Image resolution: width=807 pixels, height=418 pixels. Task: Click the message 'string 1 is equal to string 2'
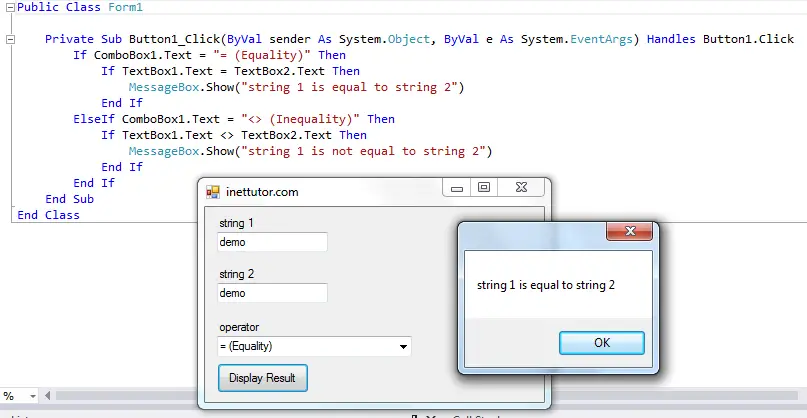[x=546, y=285]
